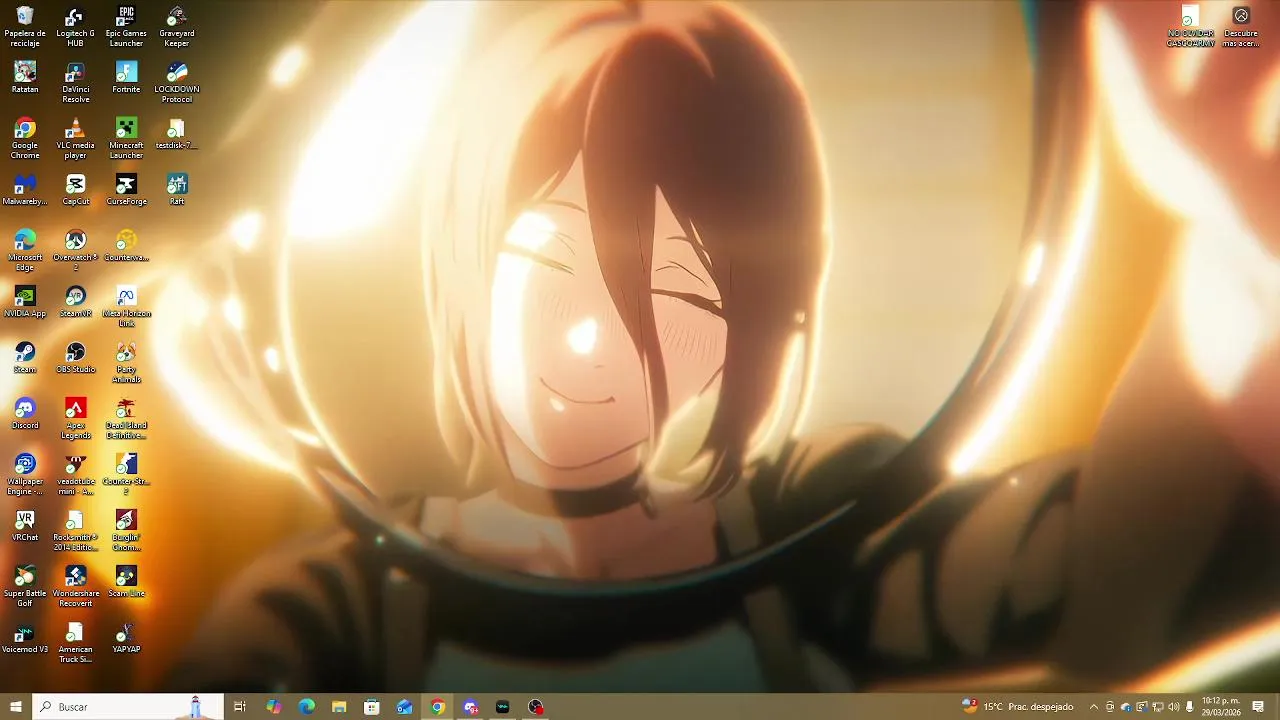1280x720 pixels.
Task: Click the Buscar search box
Action: pos(127,707)
